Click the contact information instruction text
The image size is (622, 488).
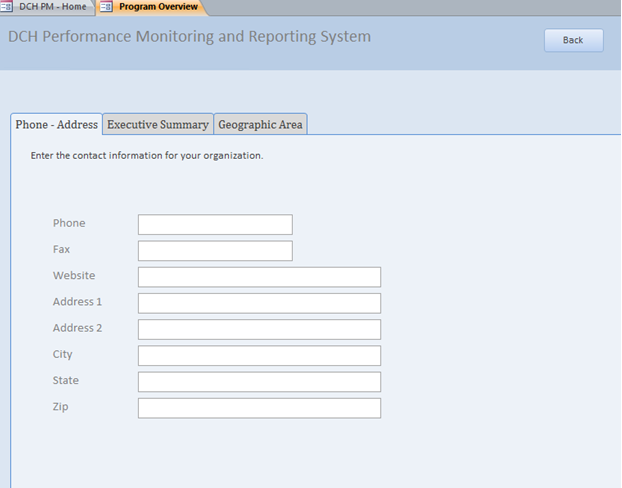point(147,156)
